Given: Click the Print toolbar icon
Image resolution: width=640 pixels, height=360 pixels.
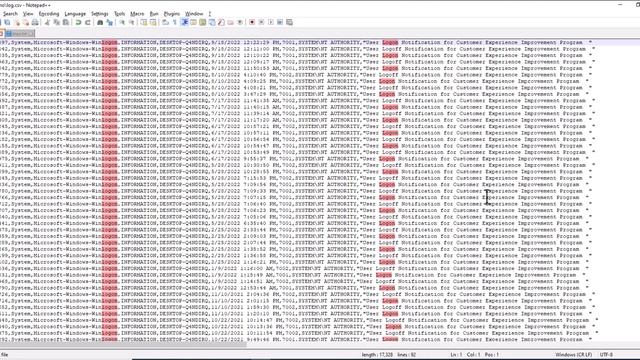Looking at the screenshot, I should (35, 22).
